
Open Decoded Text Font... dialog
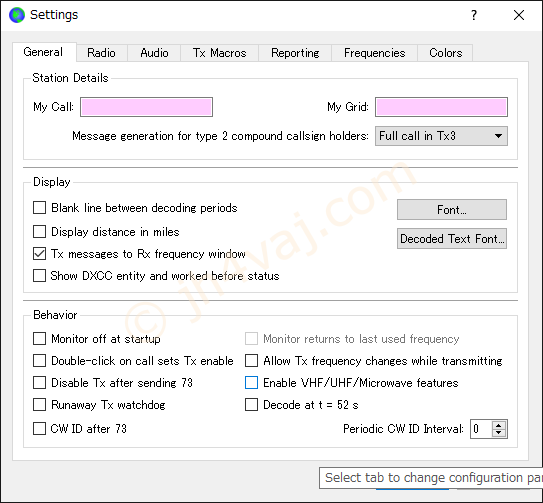[452, 238]
